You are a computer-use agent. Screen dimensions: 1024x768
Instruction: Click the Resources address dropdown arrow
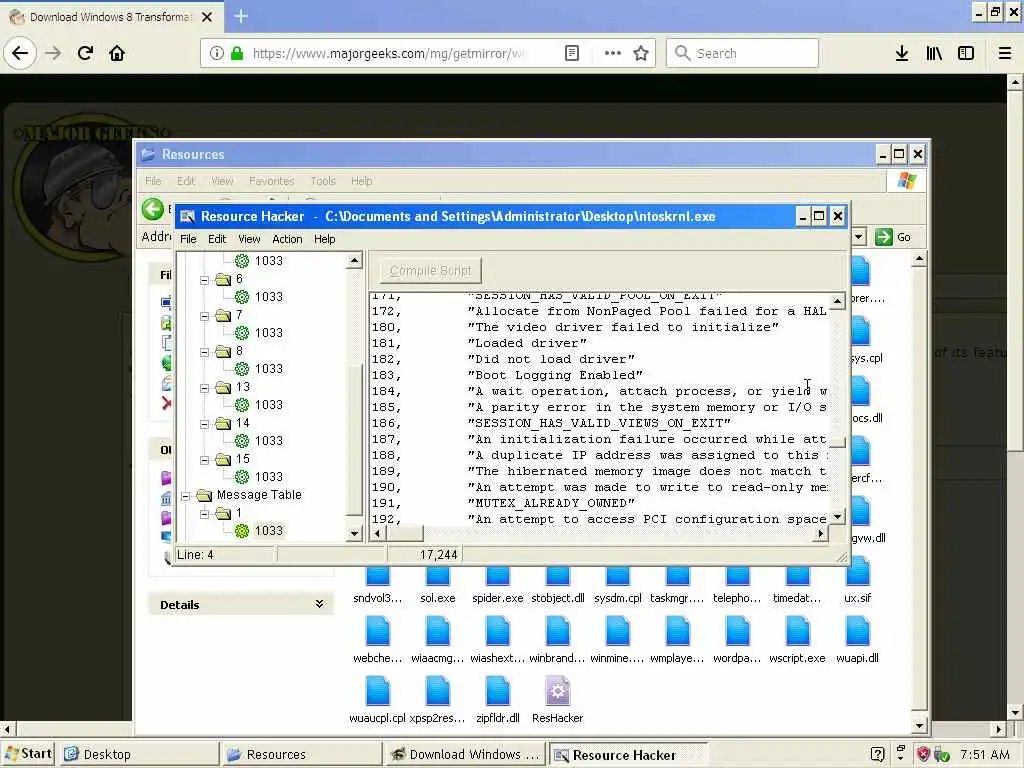tap(859, 237)
